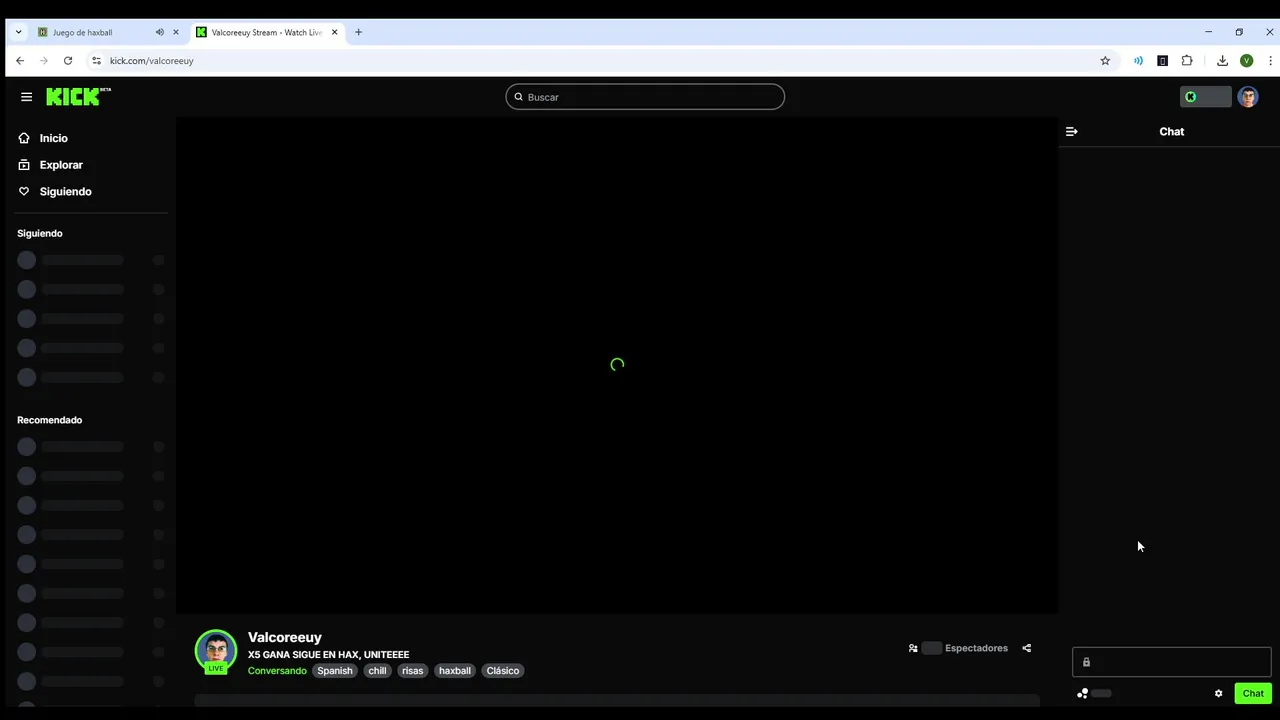Open Valcoreeuy channel name link
The image size is (1280, 720).
coord(285,637)
